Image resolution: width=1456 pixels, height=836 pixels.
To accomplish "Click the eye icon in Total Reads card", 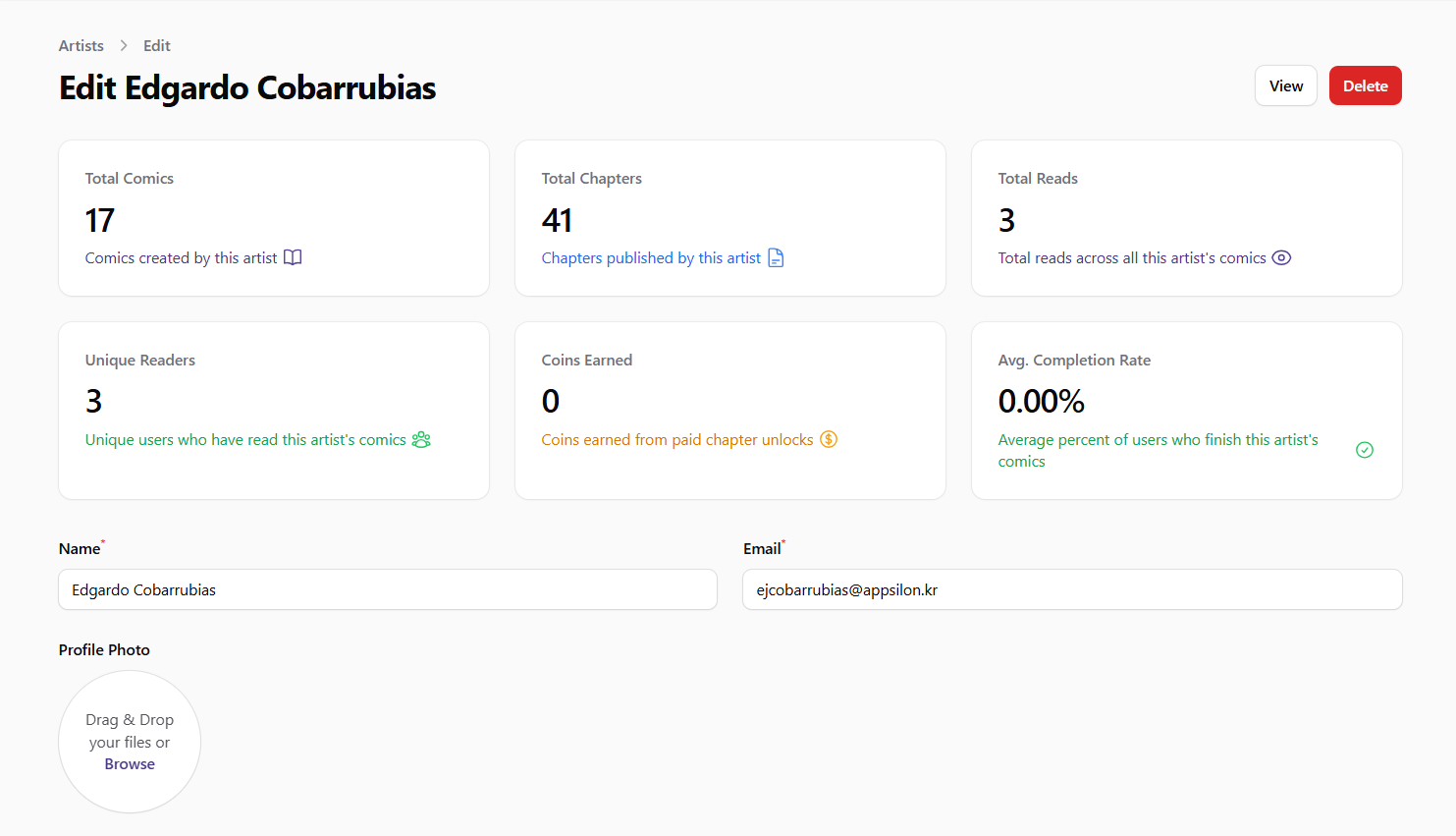I will 1281,257.
